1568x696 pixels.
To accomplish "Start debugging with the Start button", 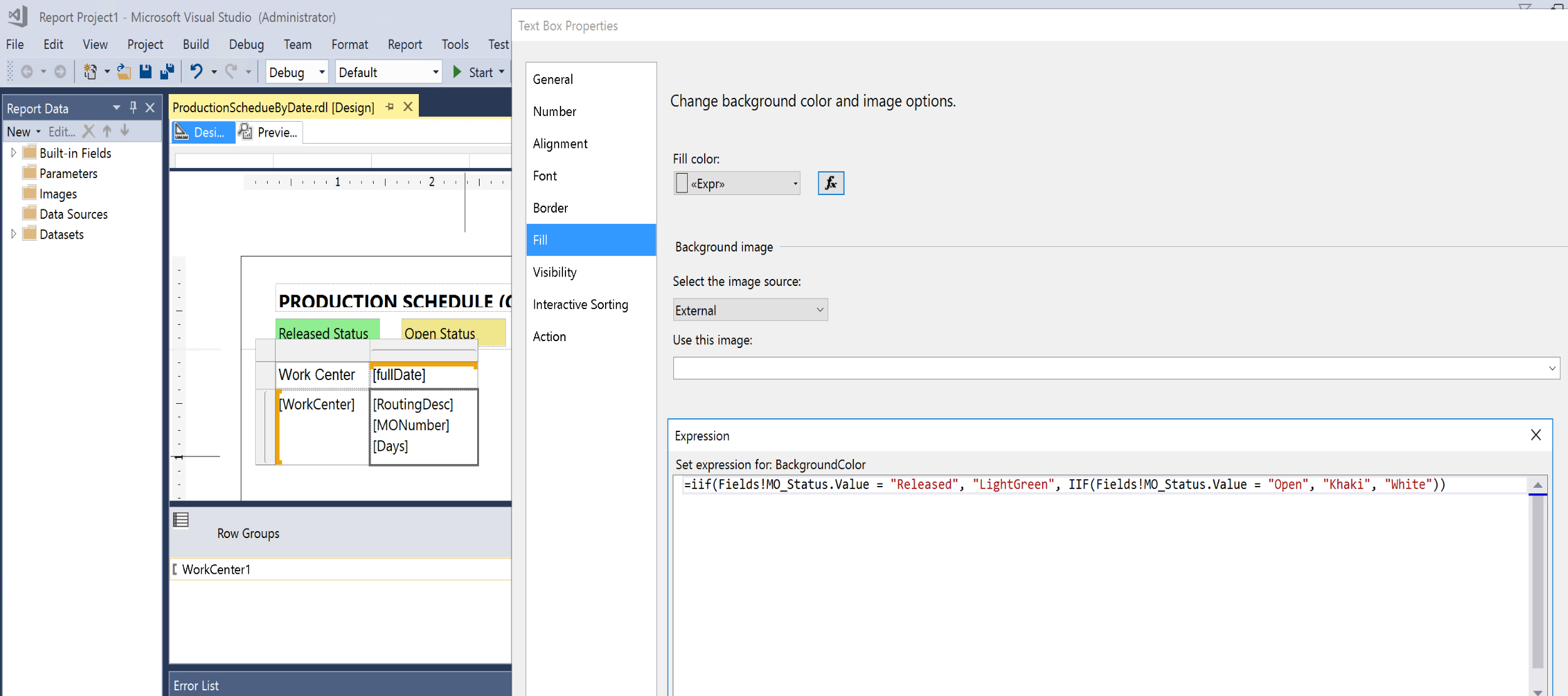I will pyautogui.click(x=475, y=71).
